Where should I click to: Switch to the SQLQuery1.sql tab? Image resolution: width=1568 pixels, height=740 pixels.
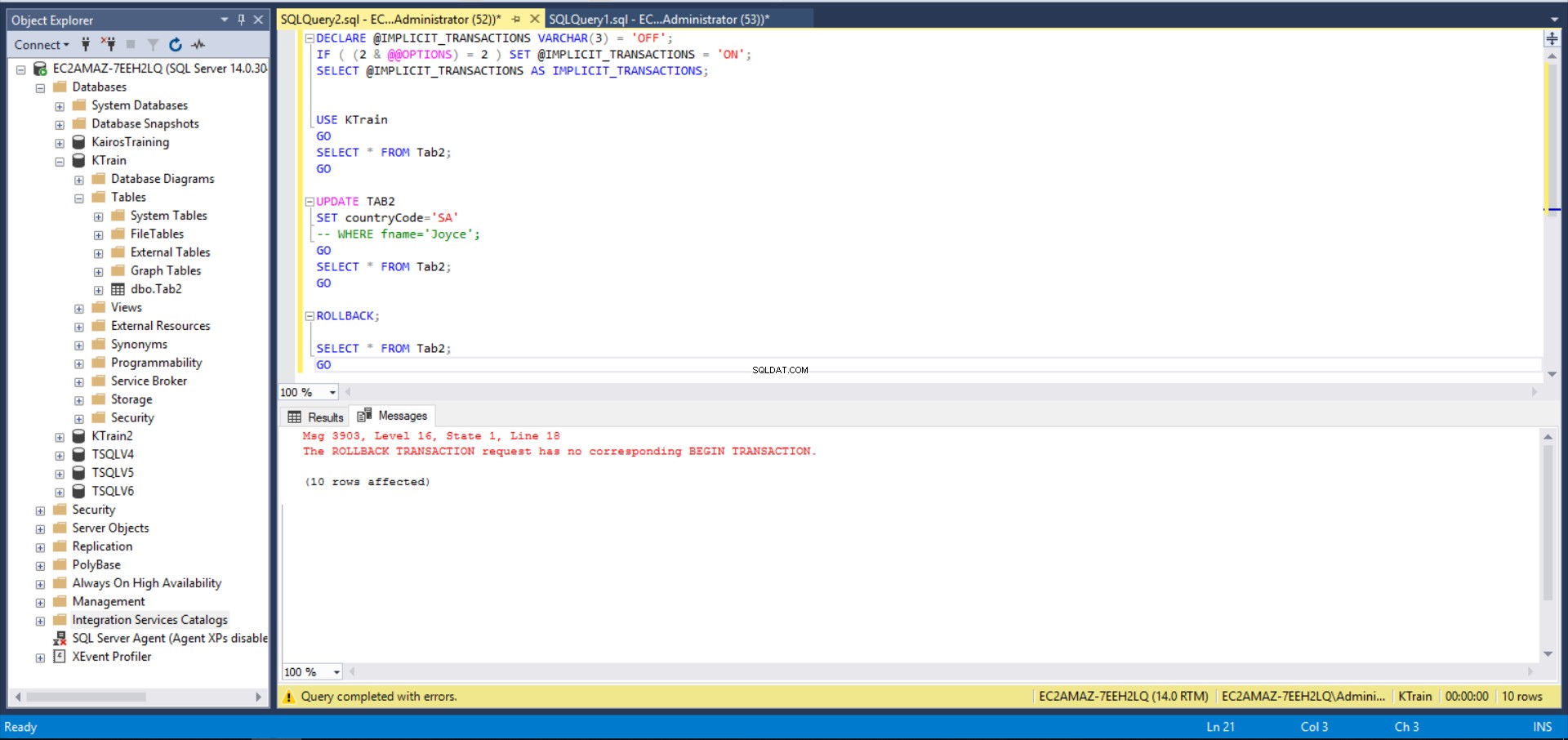(x=659, y=19)
